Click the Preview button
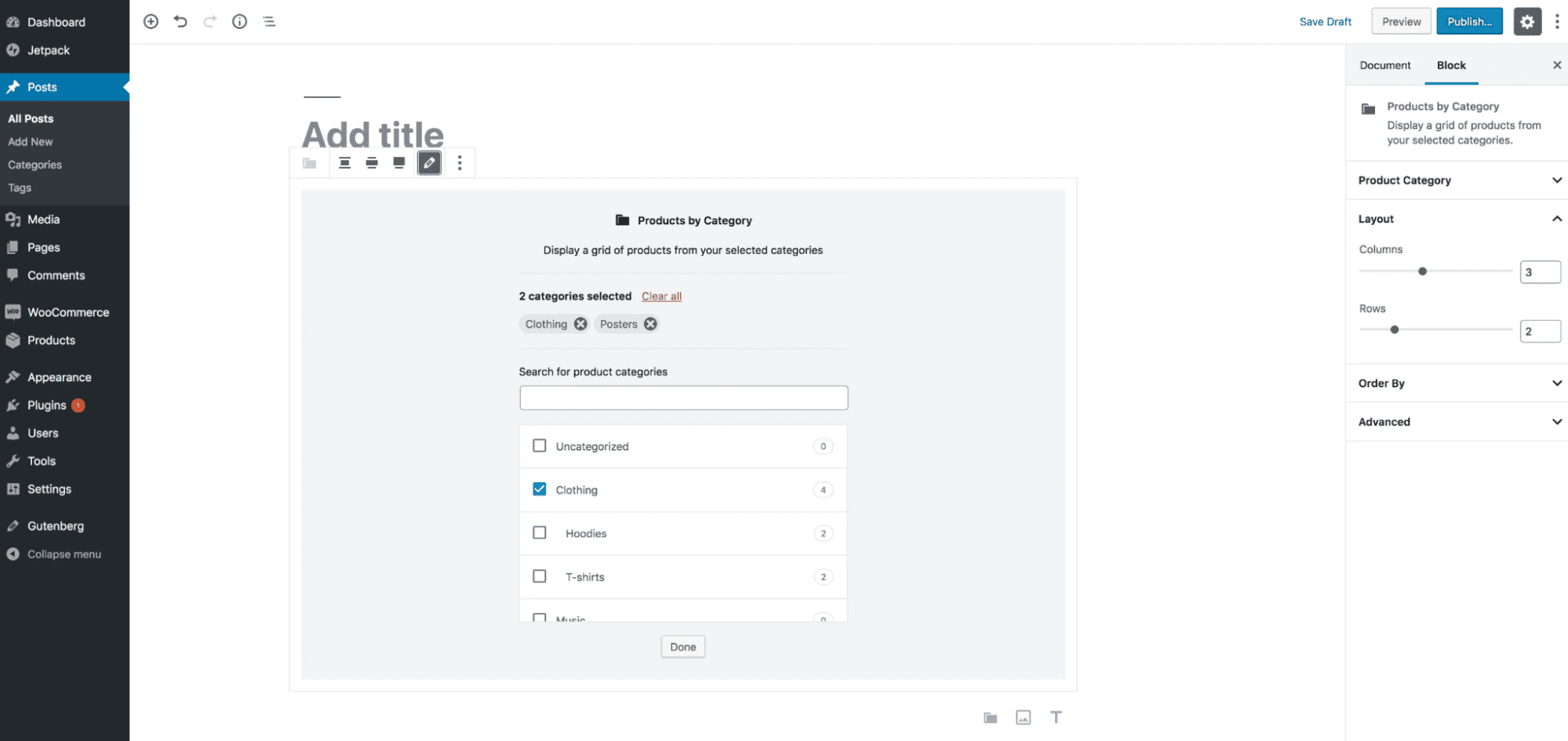This screenshot has height=741, width=1568. click(x=1401, y=22)
